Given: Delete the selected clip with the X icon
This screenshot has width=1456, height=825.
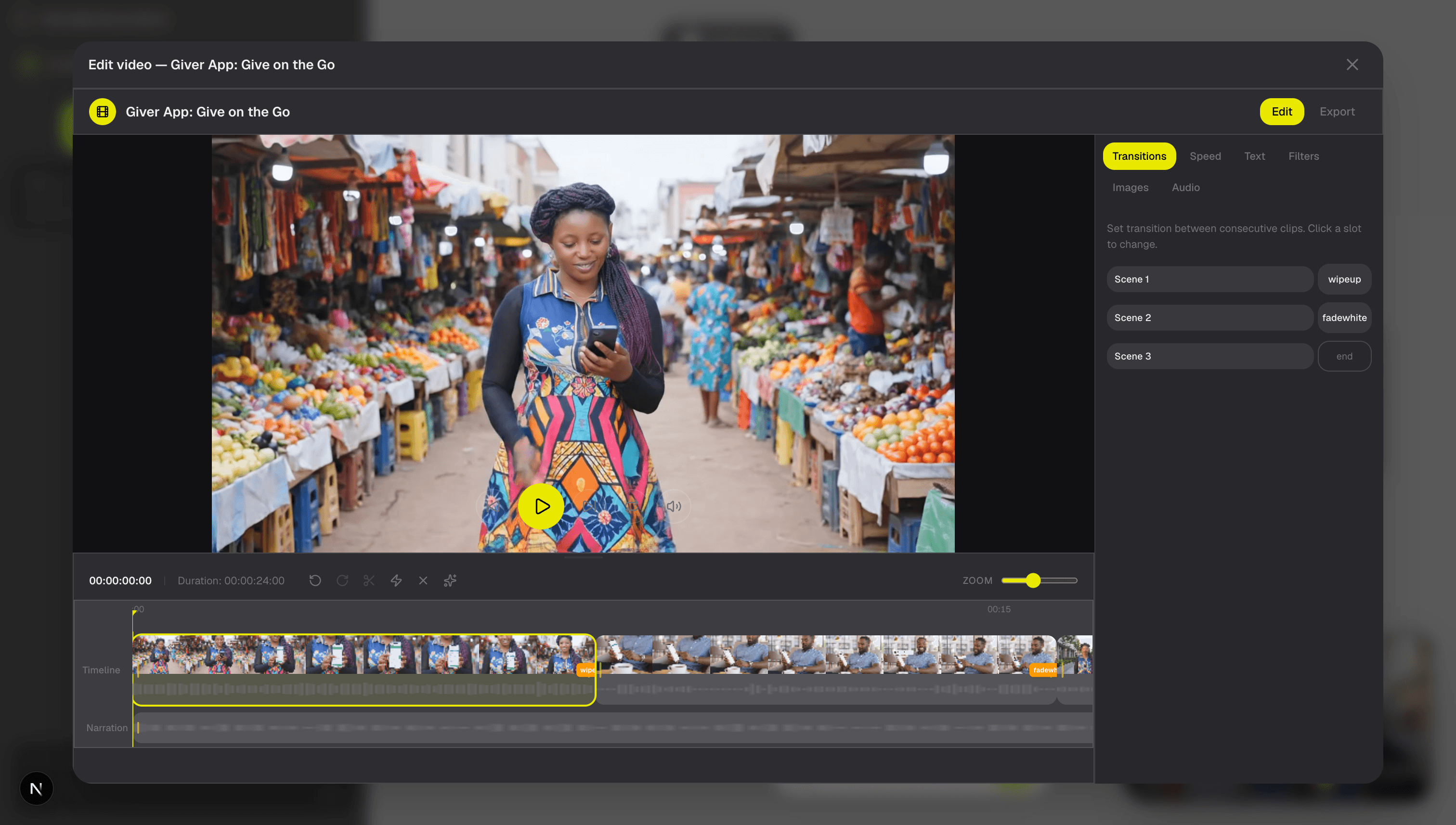Looking at the screenshot, I should [x=423, y=580].
